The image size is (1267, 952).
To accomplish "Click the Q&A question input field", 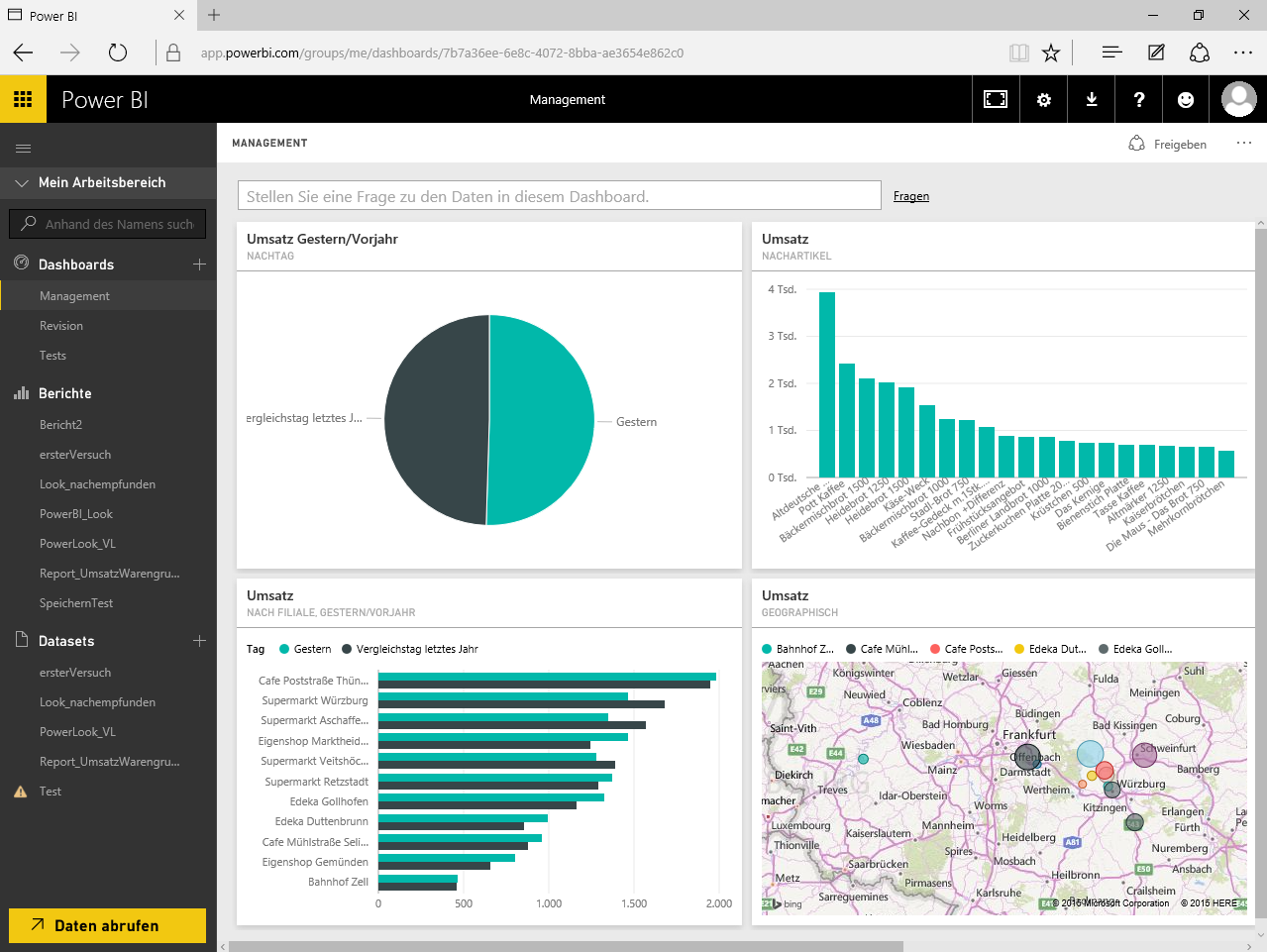I will (x=559, y=196).
